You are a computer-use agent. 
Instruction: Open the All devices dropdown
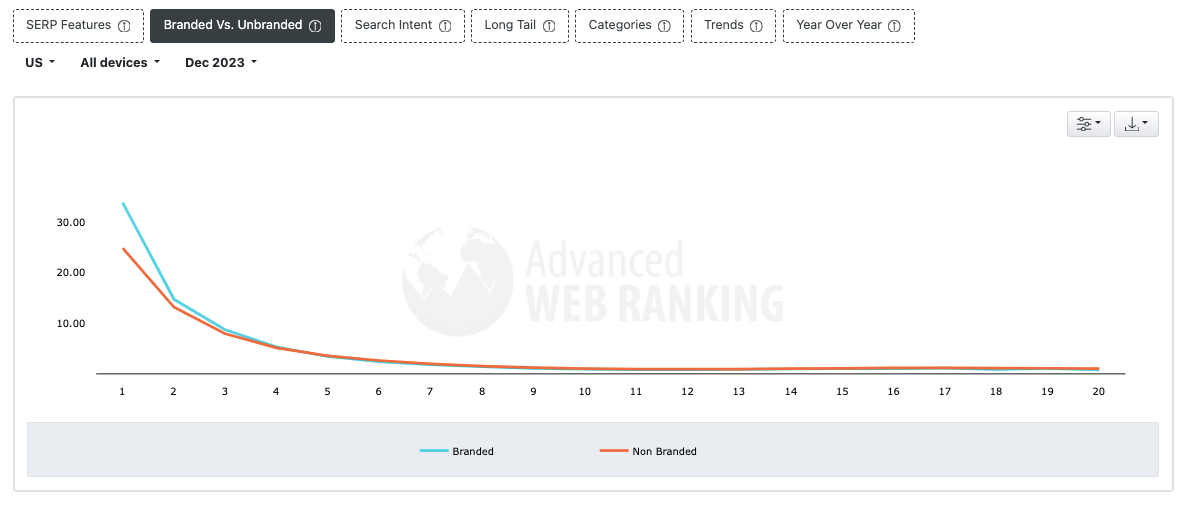click(120, 62)
